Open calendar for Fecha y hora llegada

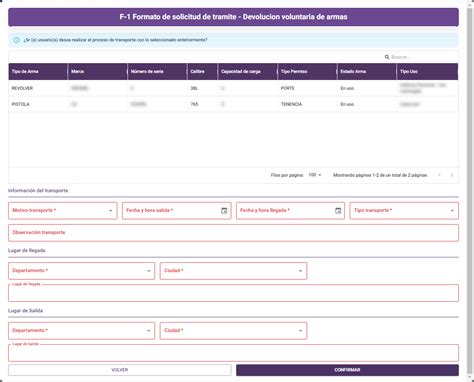click(x=338, y=211)
